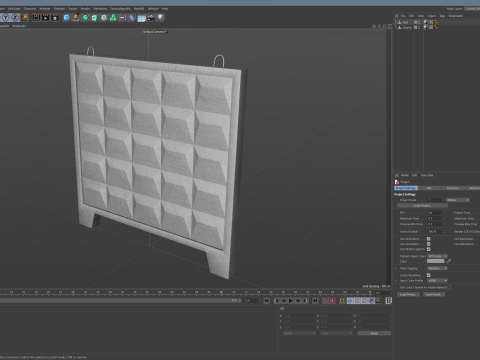Switch to the Project Settings tab
480x360 pixels.
406,188
